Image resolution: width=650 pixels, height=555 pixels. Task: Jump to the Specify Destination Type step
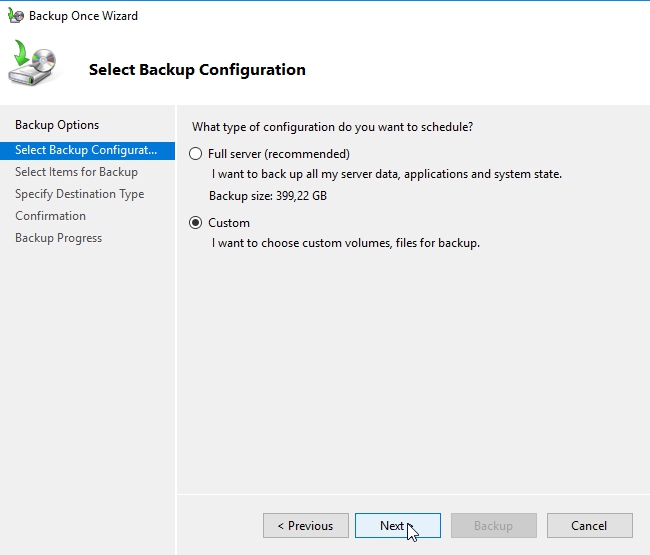pos(79,194)
